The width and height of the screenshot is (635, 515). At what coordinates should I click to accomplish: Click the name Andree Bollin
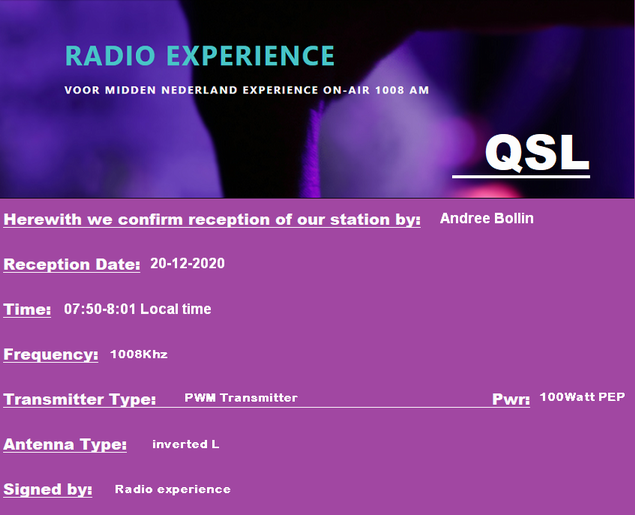[486, 219]
